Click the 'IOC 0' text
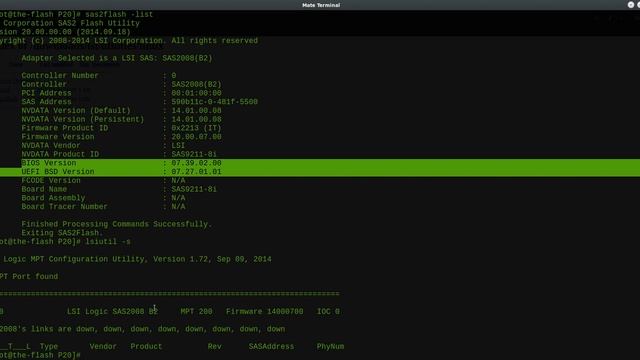This screenshot has height=360, width=640. [x=328, y=311]
